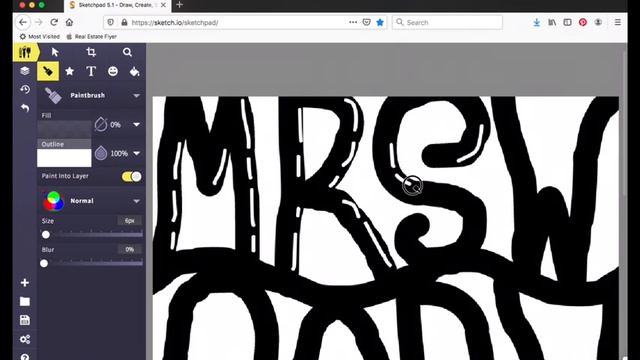Select the Text tool
The height and width of the screenshot is (360, 640).
pos(91,71)
